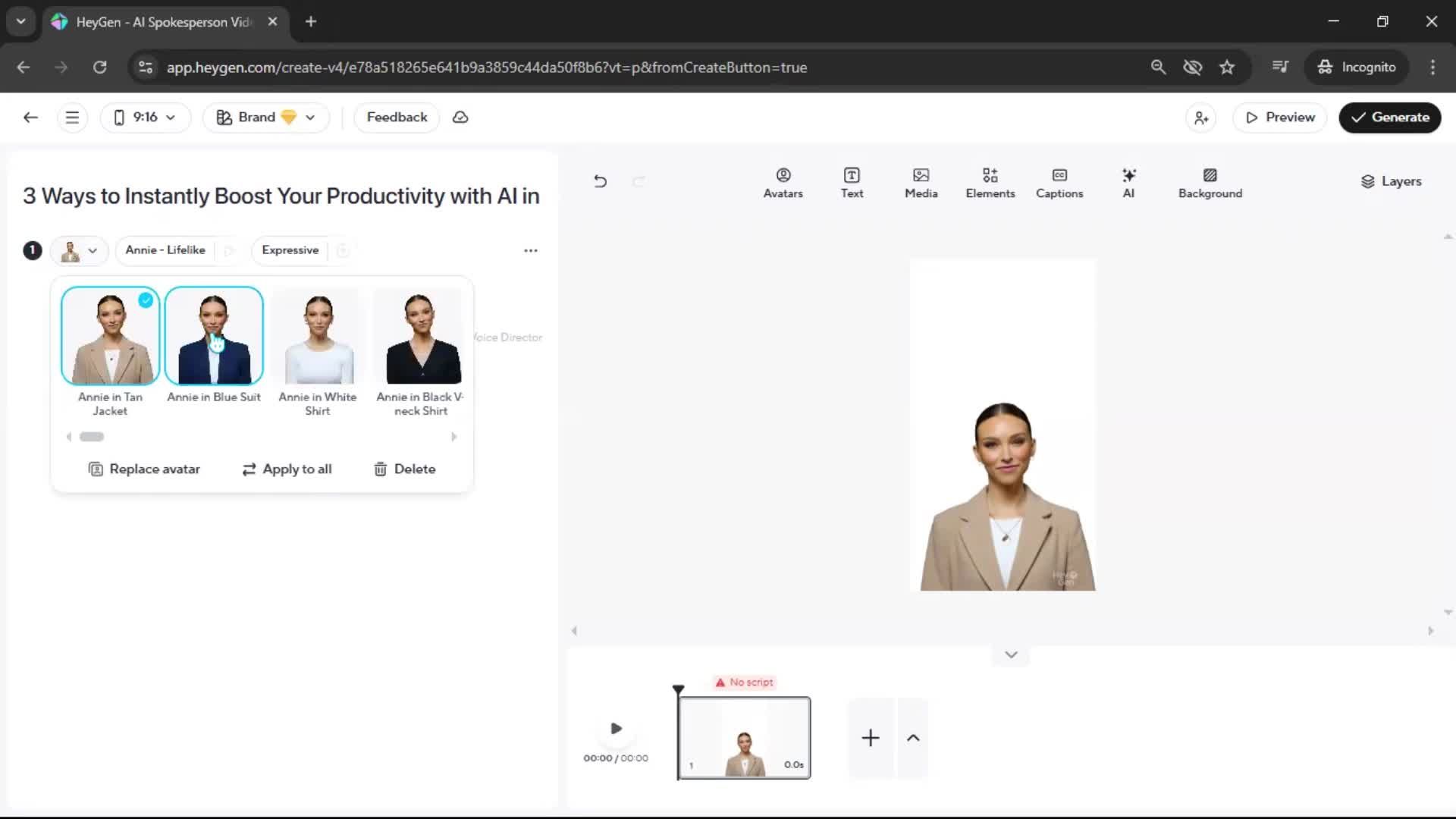Click the add collaborator icon
This screenshot has width=1456, height=819.
point(1201,118)
